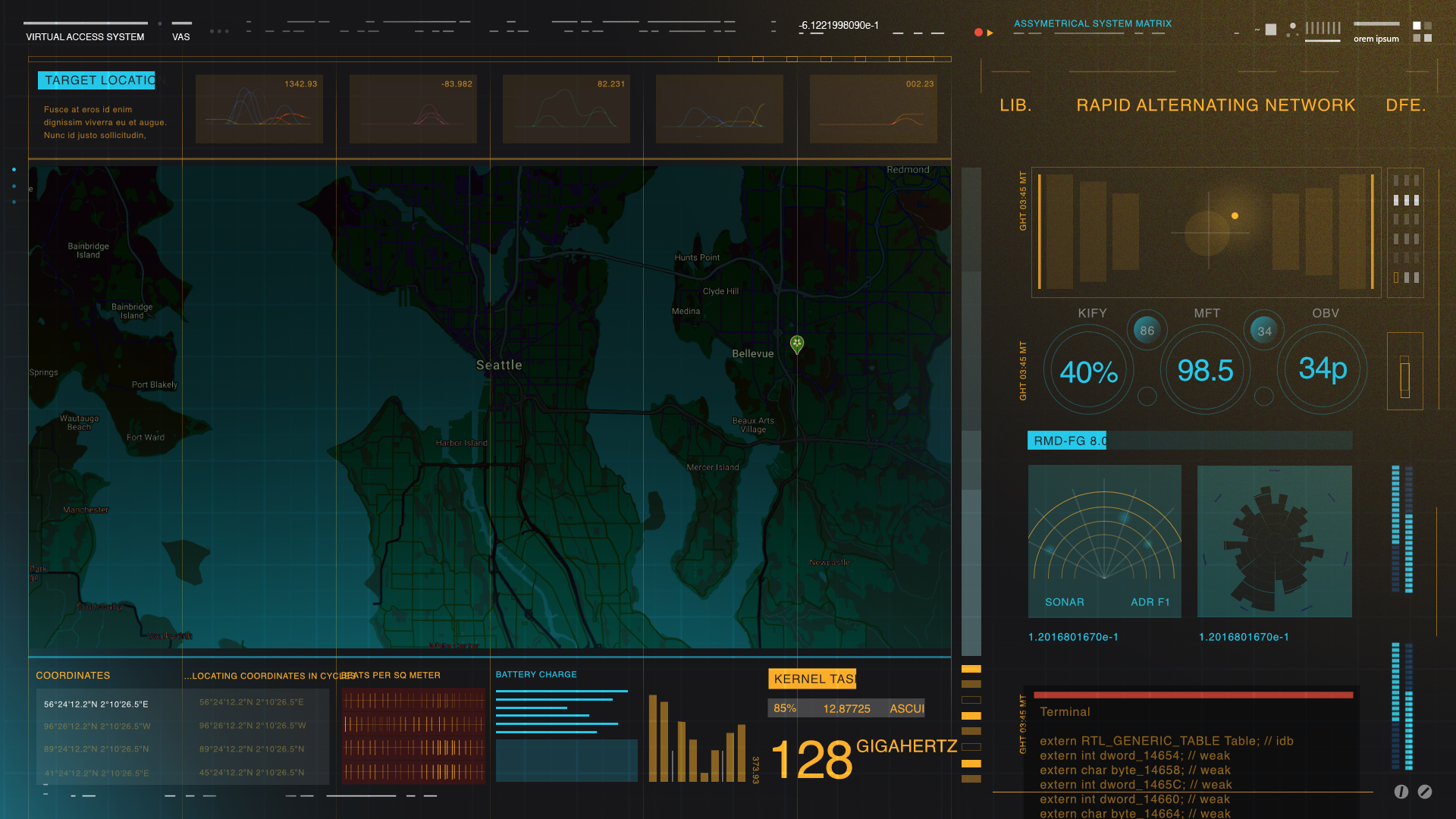Switch to the LIB. tab
This screenshot has height=819, width=1456.
pyautogui.click(x=1016, y=105)
